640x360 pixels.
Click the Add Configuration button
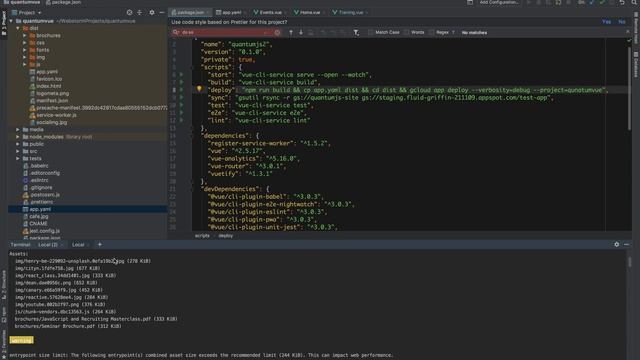[x=499, y=2]
